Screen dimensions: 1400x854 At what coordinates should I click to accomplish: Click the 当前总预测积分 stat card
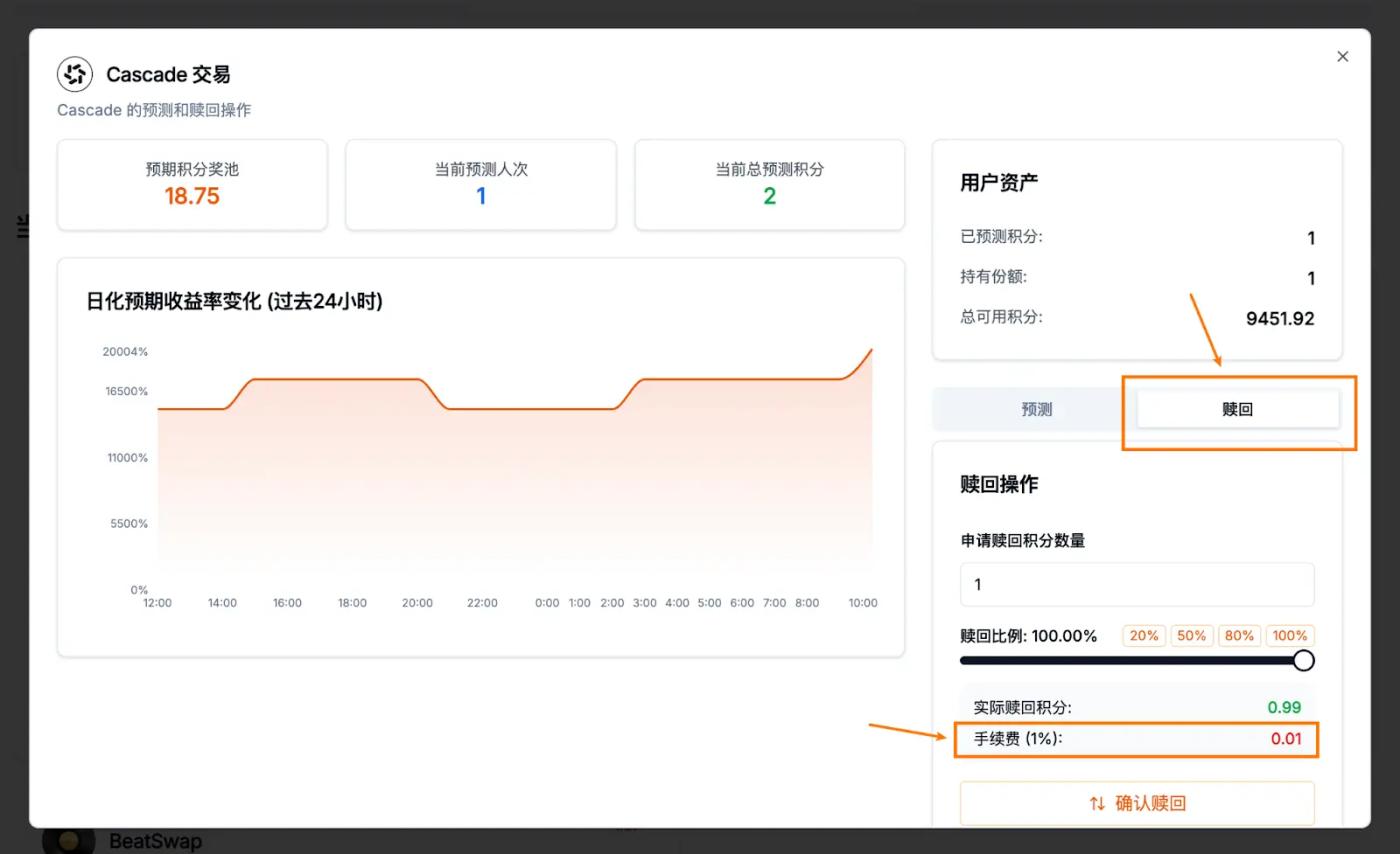(769, 185)
